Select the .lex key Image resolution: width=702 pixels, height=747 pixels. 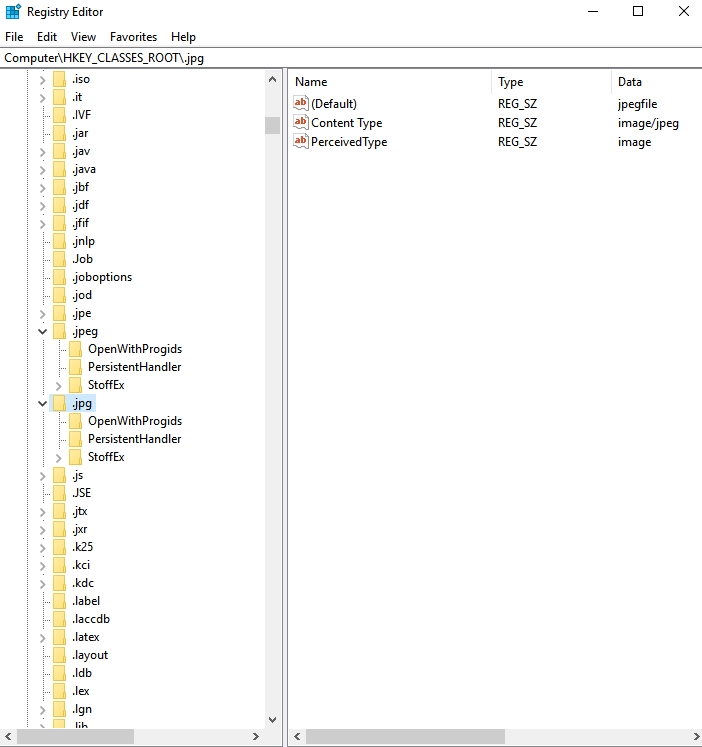coord(80,691)
